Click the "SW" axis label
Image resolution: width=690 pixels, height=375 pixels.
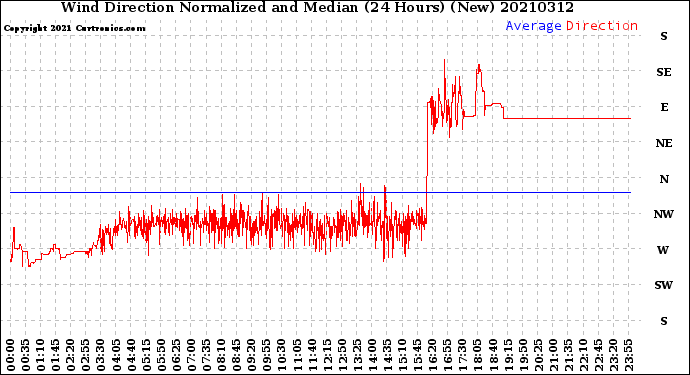pos(664,285)
